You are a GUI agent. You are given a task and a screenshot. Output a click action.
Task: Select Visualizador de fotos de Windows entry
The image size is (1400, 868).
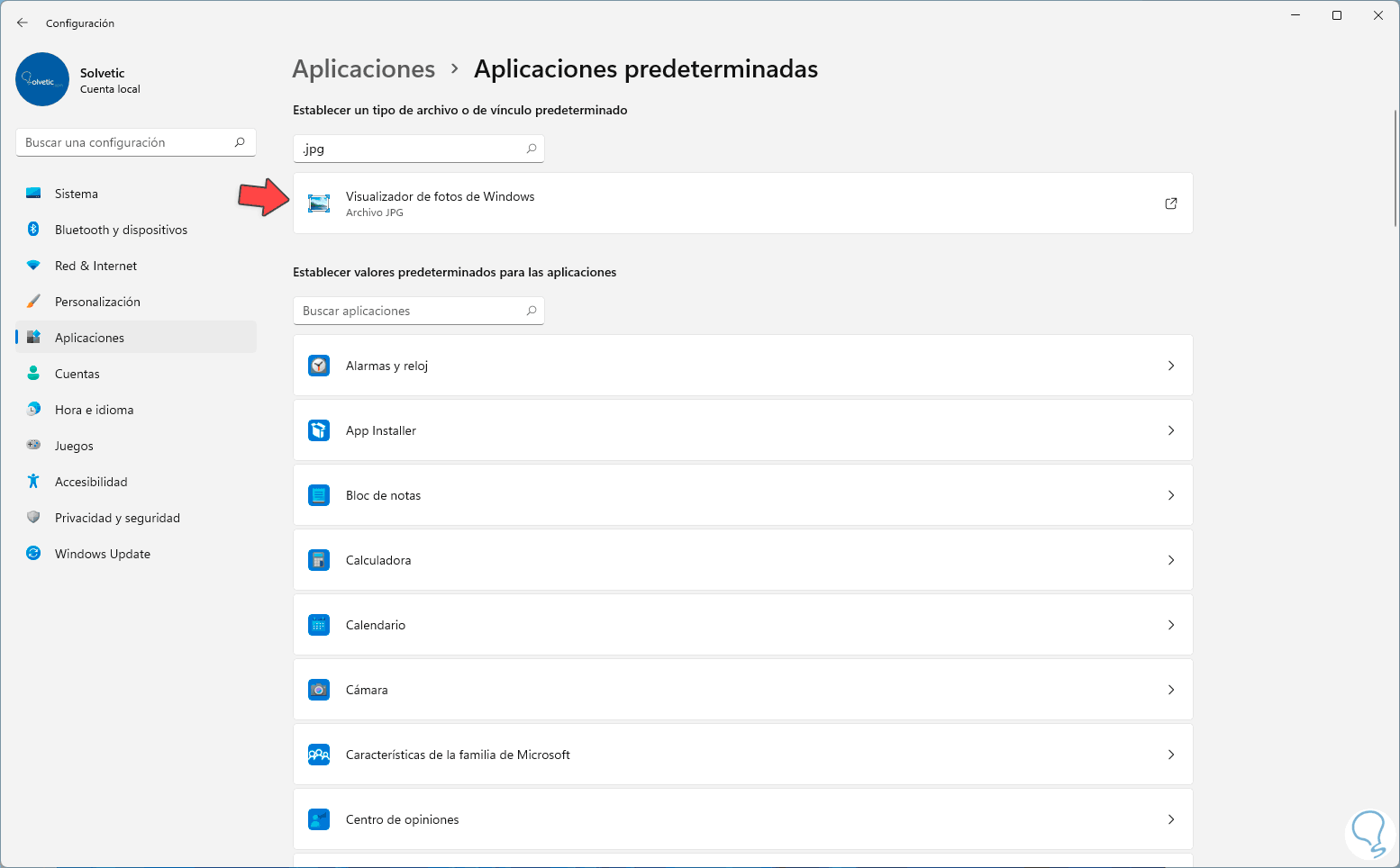click(440, 203)
